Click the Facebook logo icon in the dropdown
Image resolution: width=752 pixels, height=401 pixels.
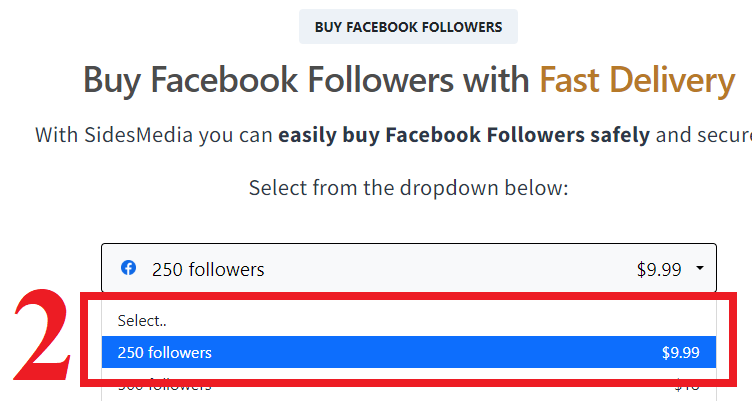click(128, 268)
